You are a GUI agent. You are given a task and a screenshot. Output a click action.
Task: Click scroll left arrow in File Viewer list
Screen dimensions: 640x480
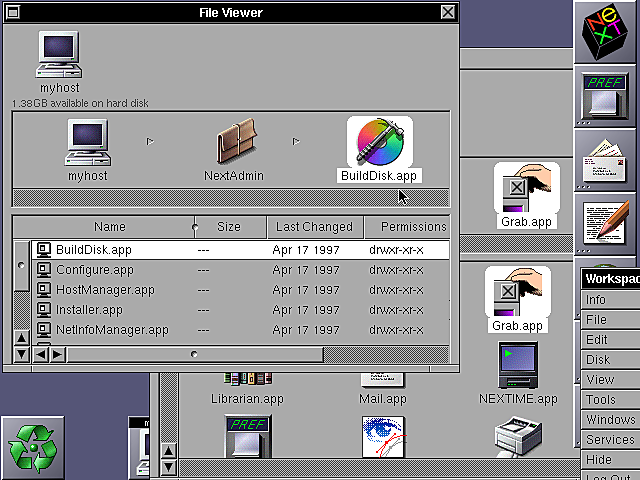pyautogui.click(x=41, y=354)
